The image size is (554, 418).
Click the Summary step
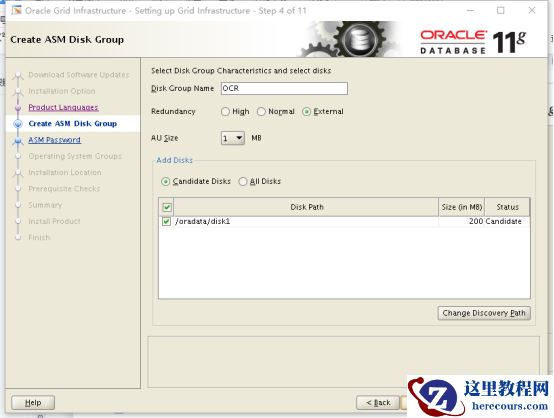pos(45,205)
